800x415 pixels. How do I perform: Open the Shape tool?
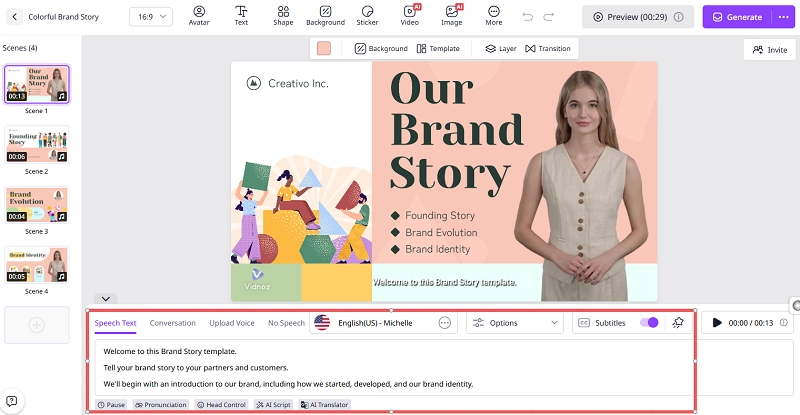click(283, 16)
